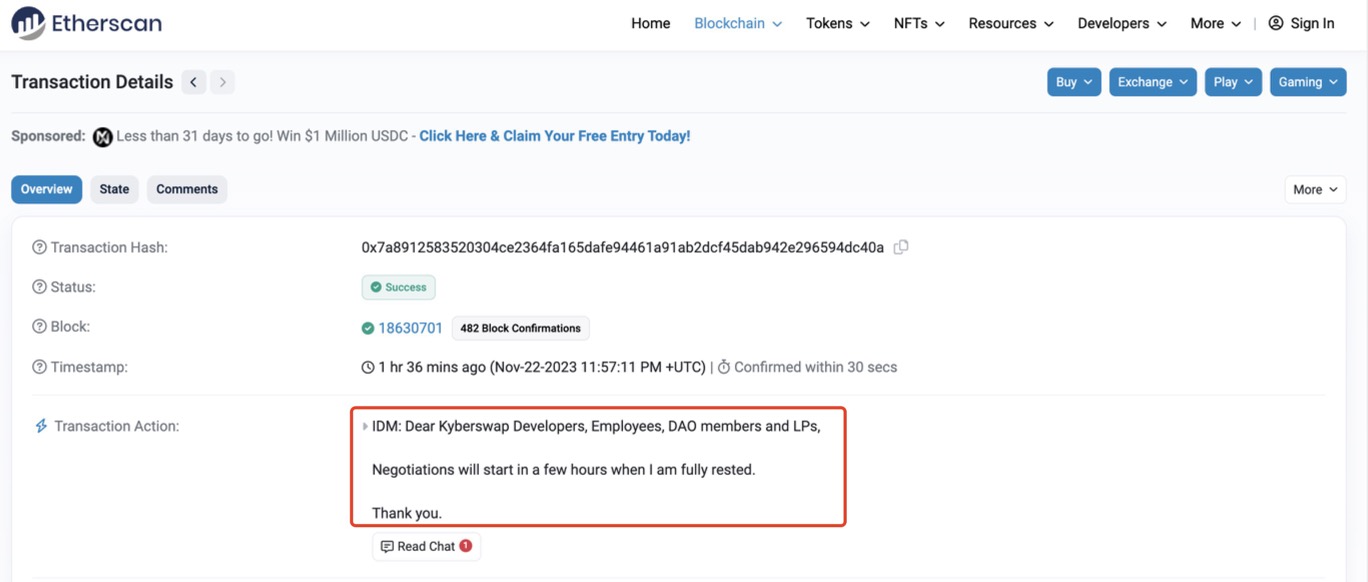1368x582 pixels.
Task: Click the Read Chat button
Action: (426, 547)
